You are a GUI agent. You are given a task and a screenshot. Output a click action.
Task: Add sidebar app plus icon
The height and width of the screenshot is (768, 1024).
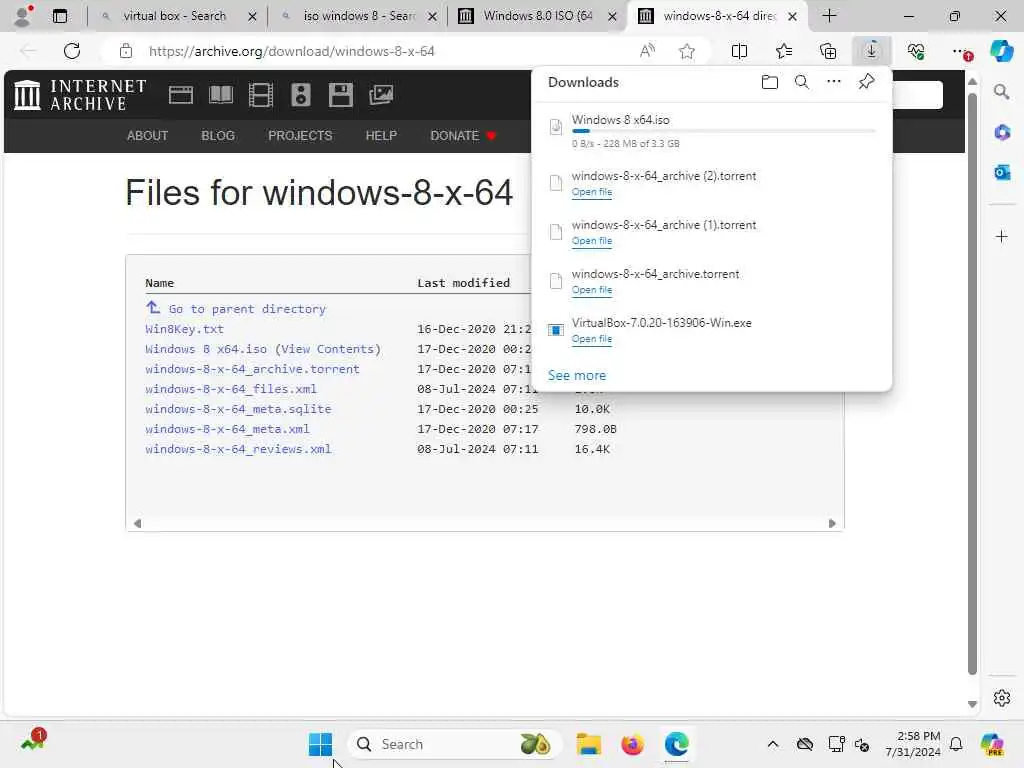[x=1001, y=236]
